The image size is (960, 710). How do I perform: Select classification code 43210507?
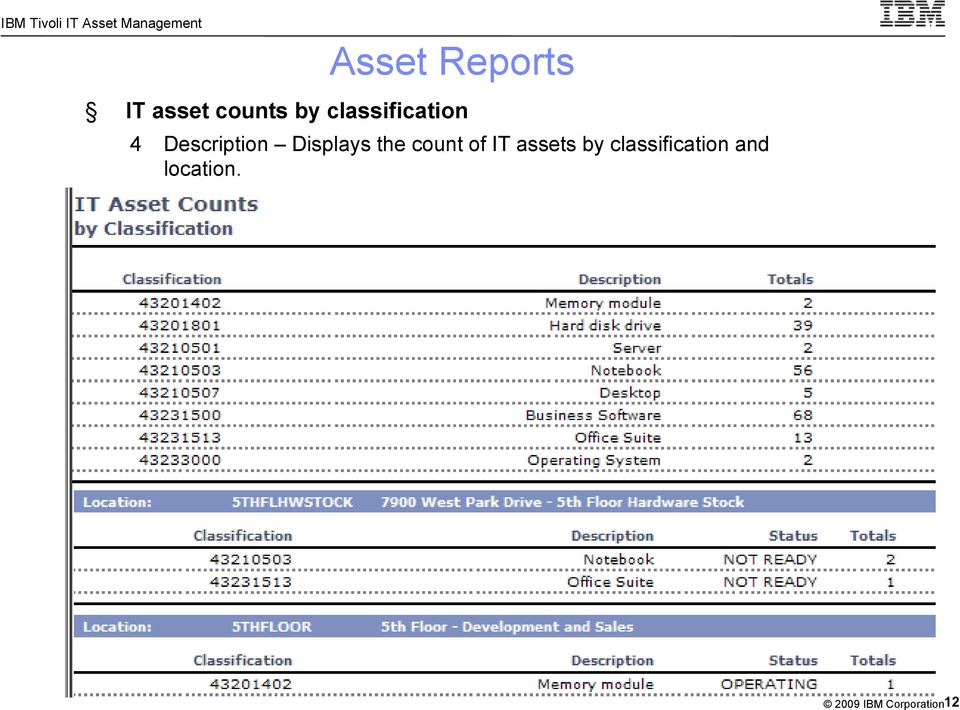(x=179, y=393)
